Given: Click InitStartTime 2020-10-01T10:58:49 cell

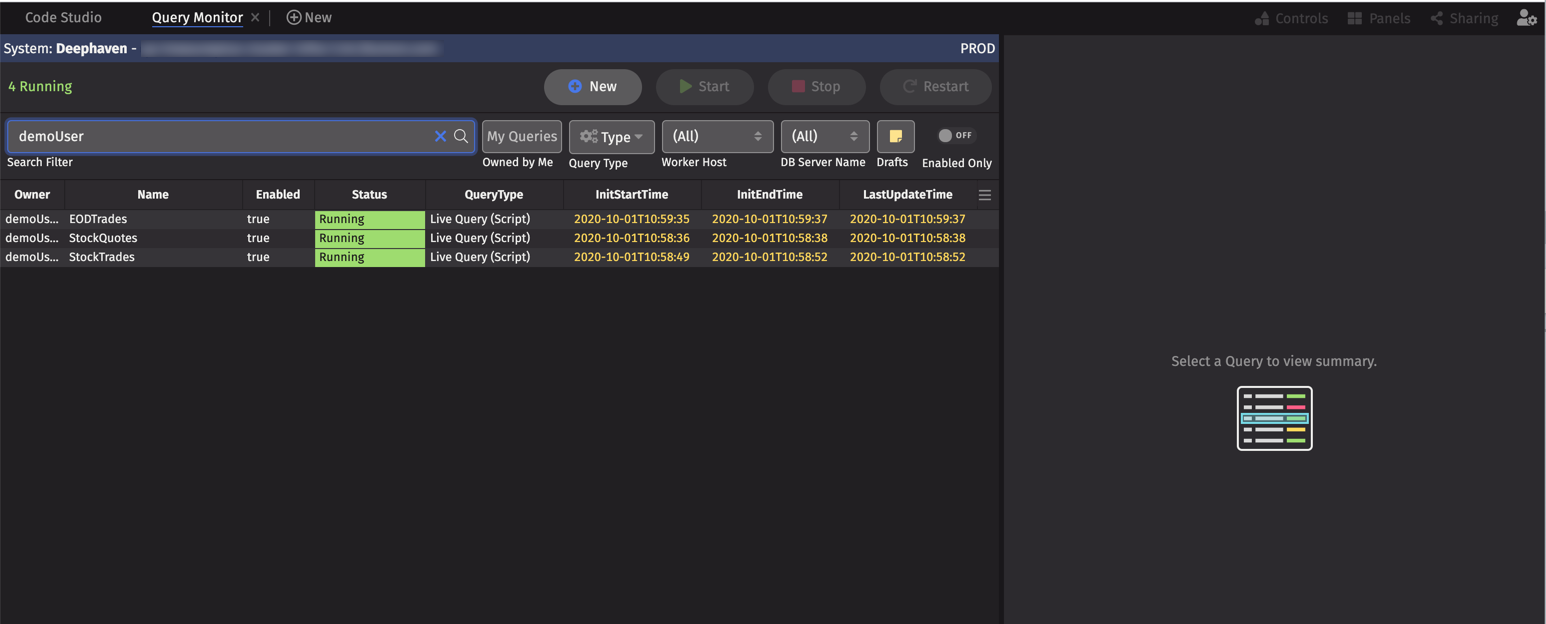Looking at the screenshot, I should click(x=632, y=257).
